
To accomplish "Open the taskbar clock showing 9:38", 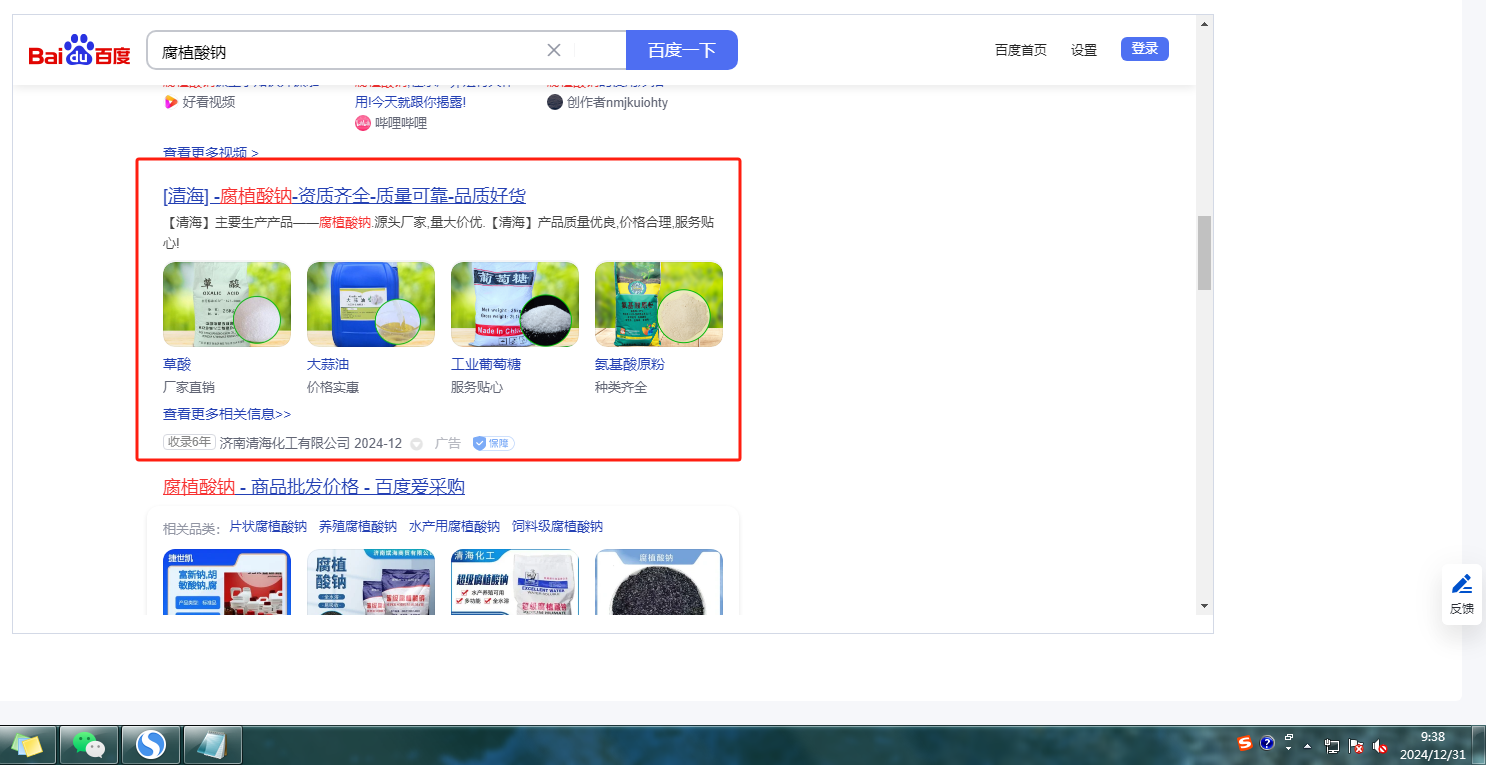I will point(1433,745).
